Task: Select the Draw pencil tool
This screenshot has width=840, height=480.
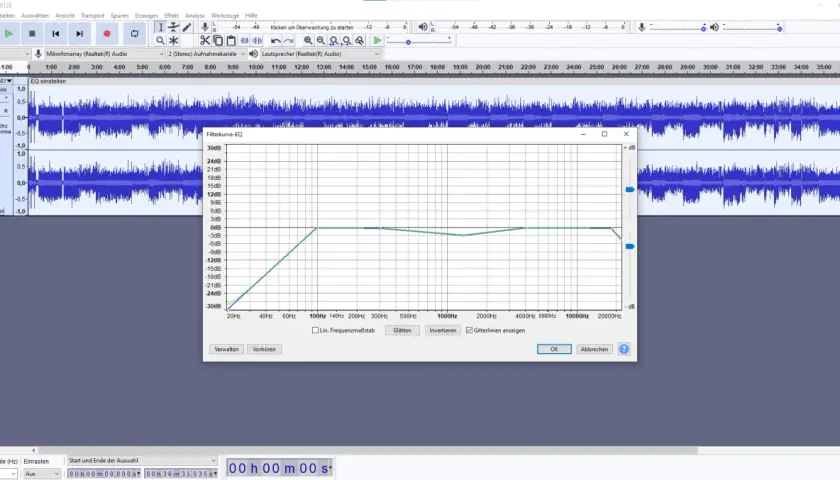Action: click(x=187, y=27)
